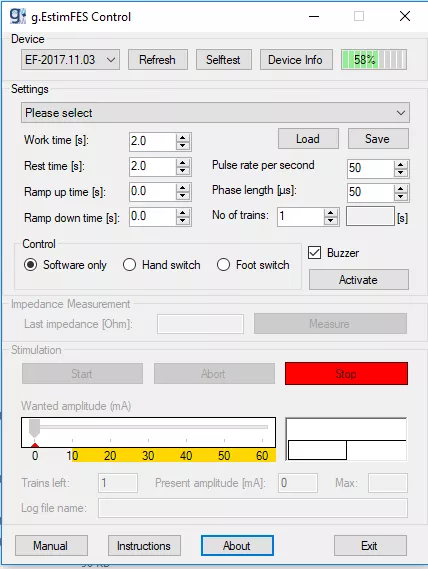Decrease Pulse rate per second value
This screenshot has width=428, height=569.
pyautogui.click(x=400, y=172)
